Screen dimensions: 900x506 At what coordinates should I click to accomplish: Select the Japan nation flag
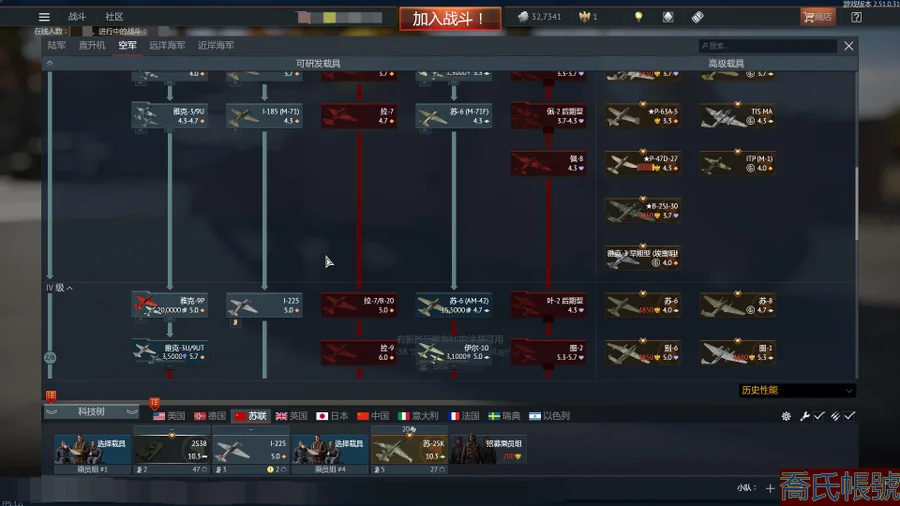click(x=332, y=416)
